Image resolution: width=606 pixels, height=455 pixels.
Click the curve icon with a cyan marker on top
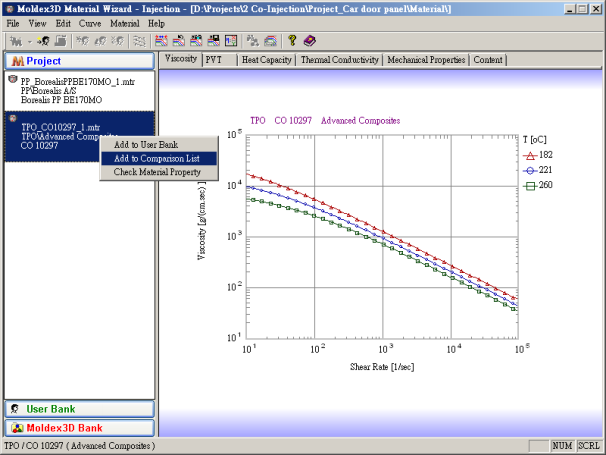coord(196,41)
